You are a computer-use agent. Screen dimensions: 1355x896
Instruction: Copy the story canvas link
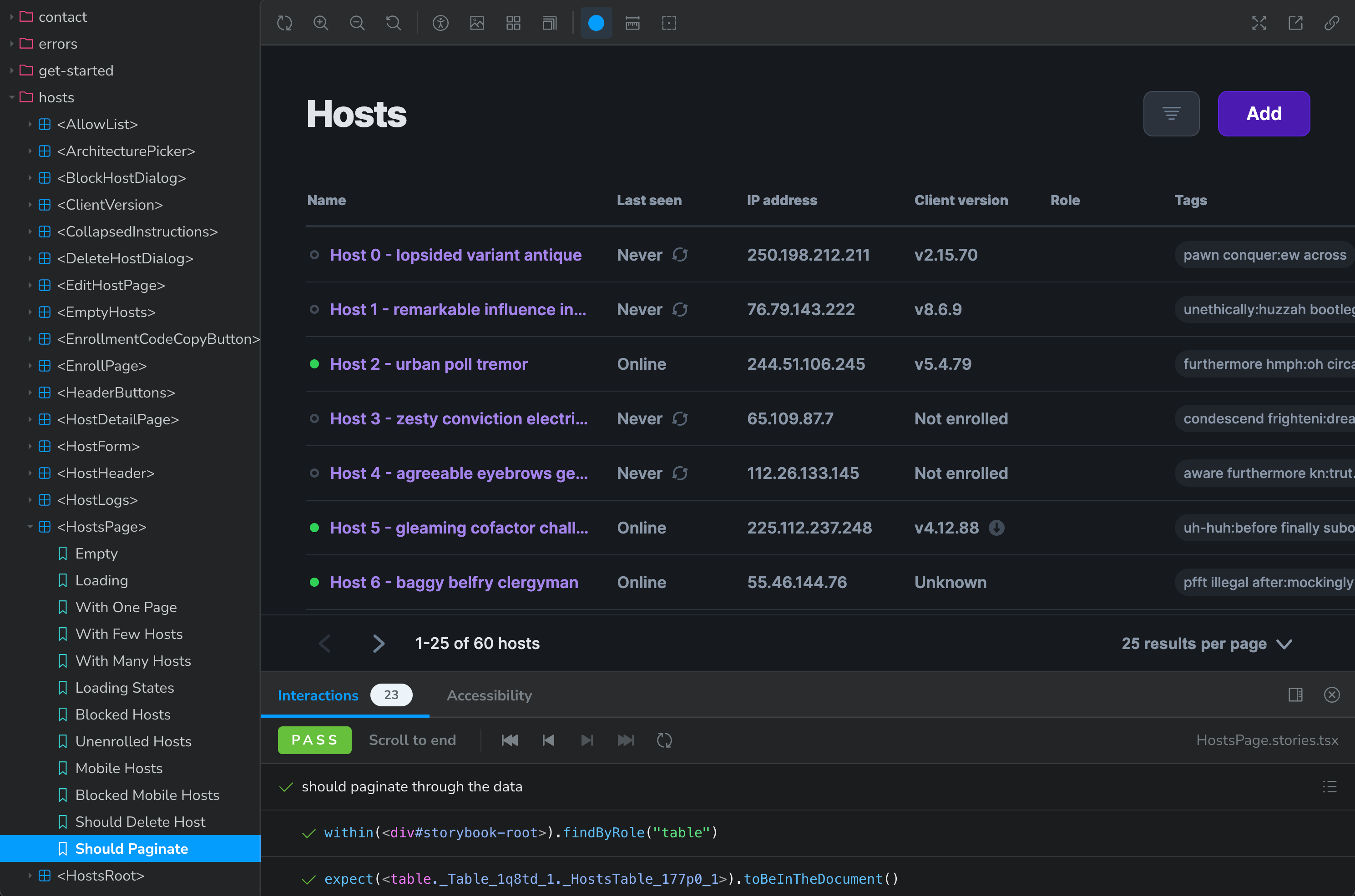point(1332,23)
